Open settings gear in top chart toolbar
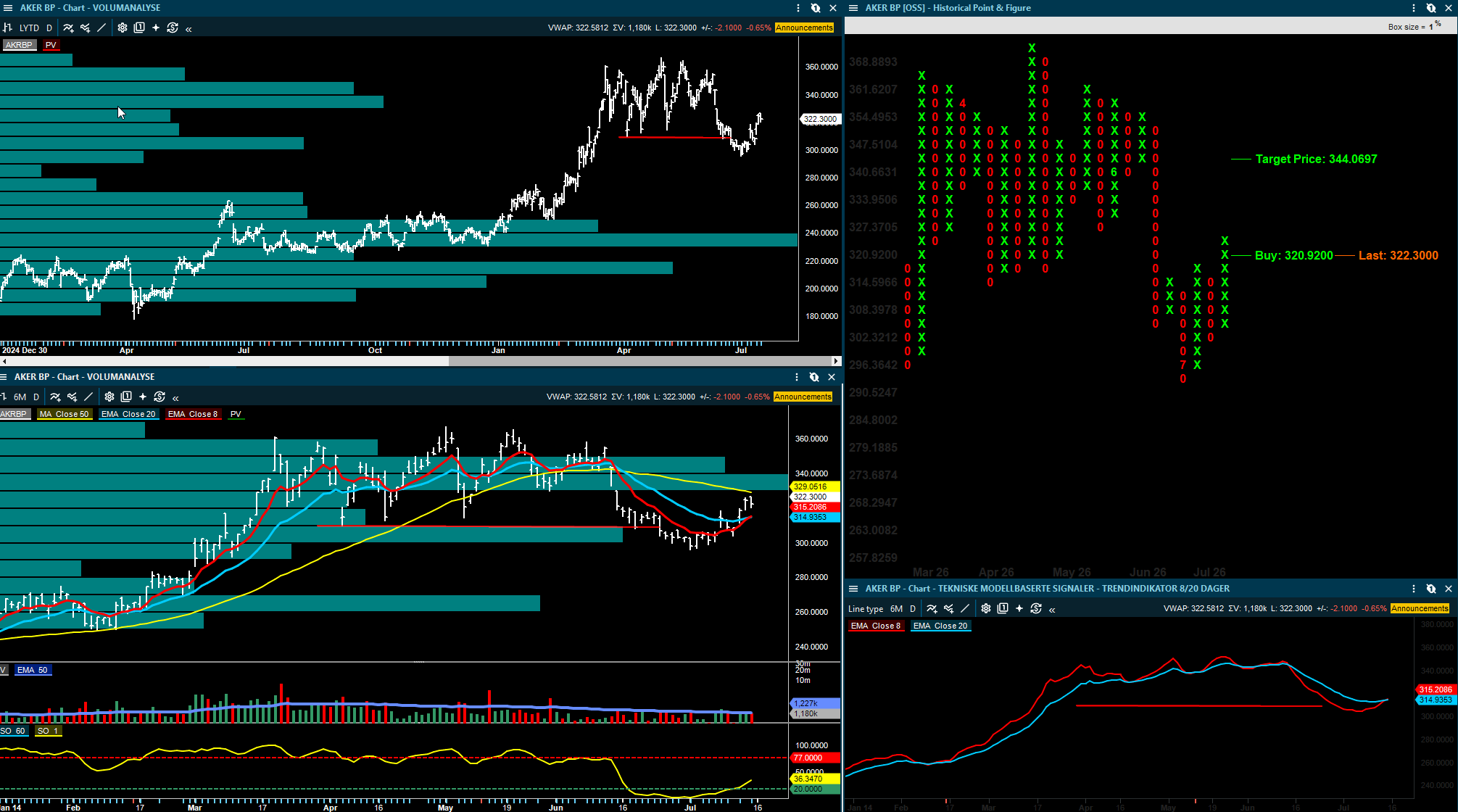The height and width of the screenshot is (812, 1458). (123, 28)
